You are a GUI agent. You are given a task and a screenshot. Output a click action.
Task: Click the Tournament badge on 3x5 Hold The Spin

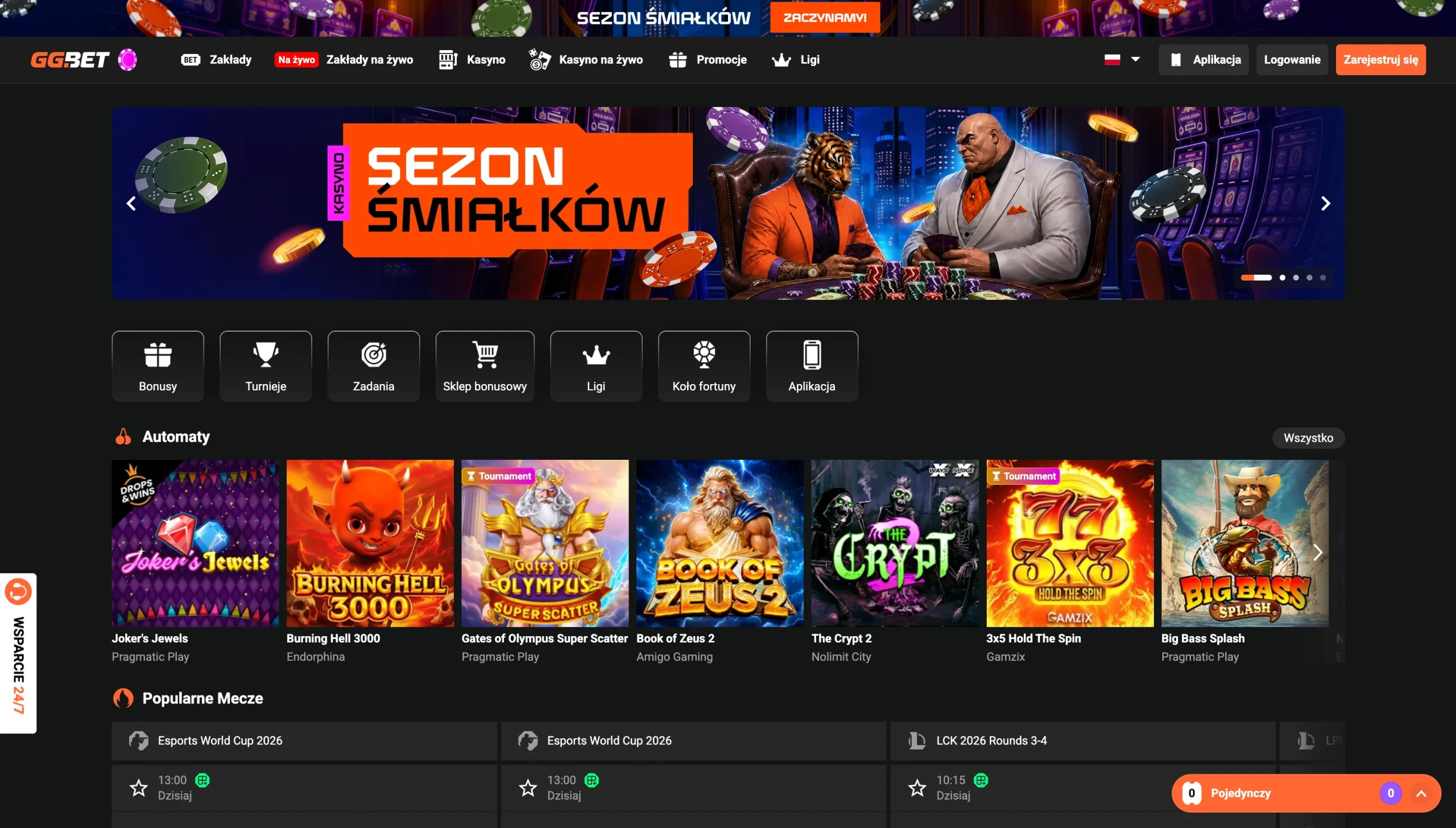[x=1023, y=476]
